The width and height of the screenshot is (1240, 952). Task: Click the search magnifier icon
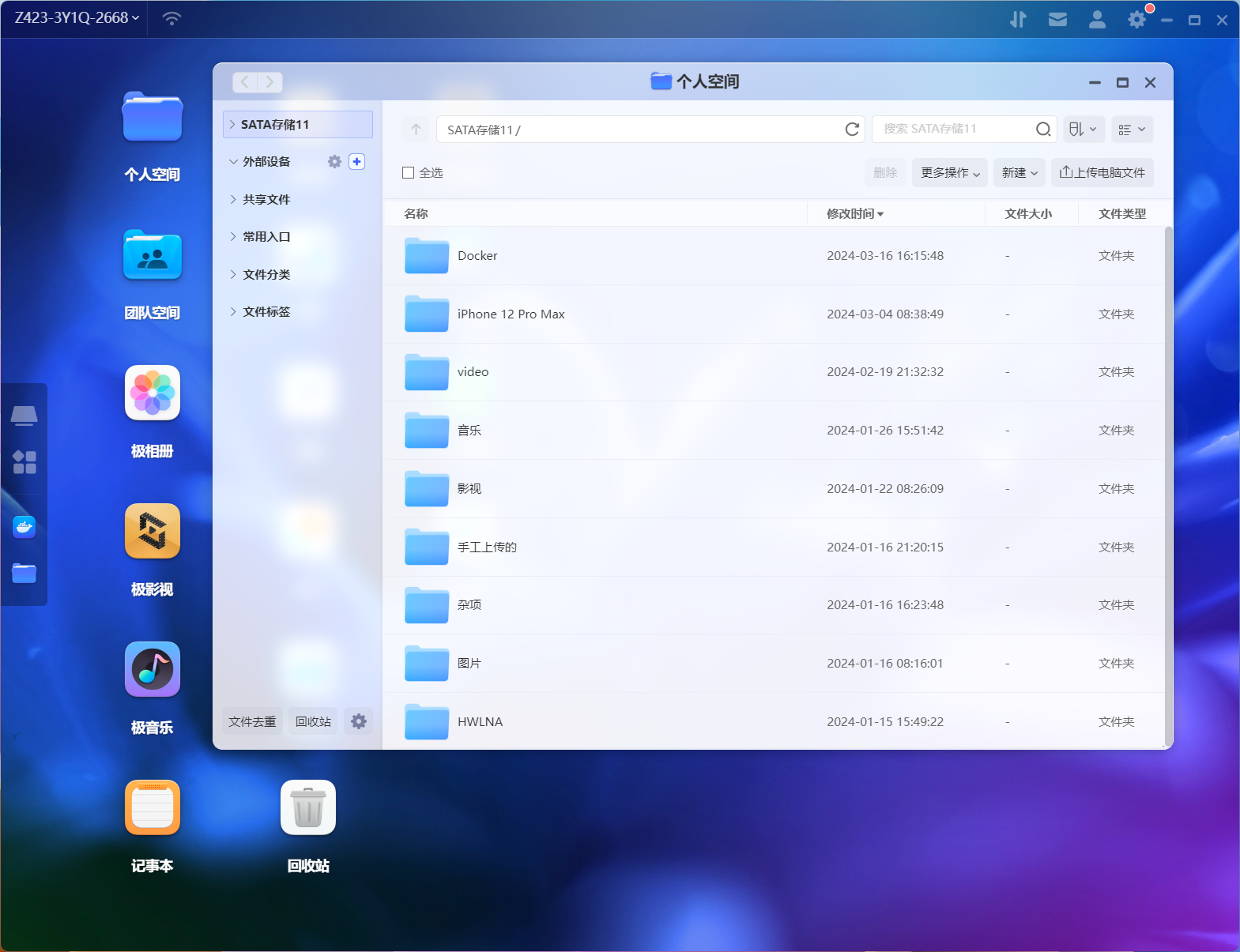click(x=1043, y=129)
